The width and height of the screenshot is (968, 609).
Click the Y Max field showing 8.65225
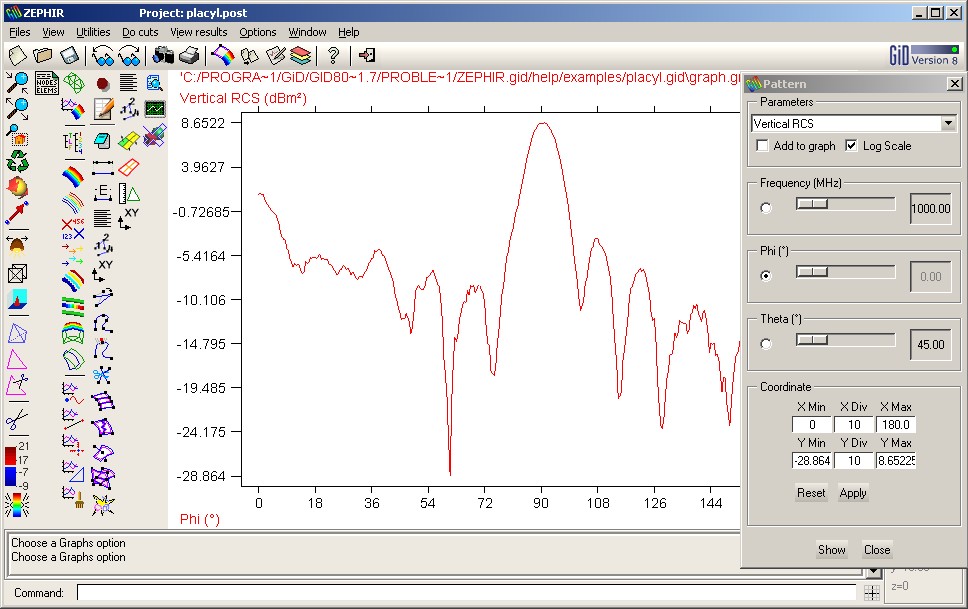coord(895,460)
